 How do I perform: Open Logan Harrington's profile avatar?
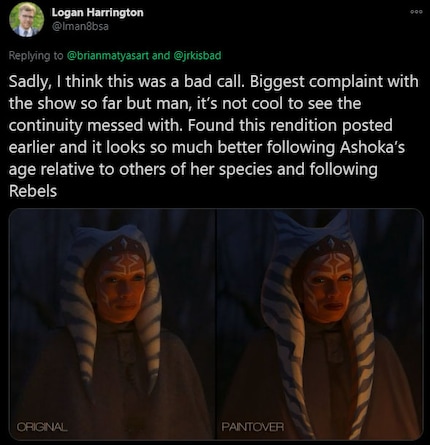(26, 20)
